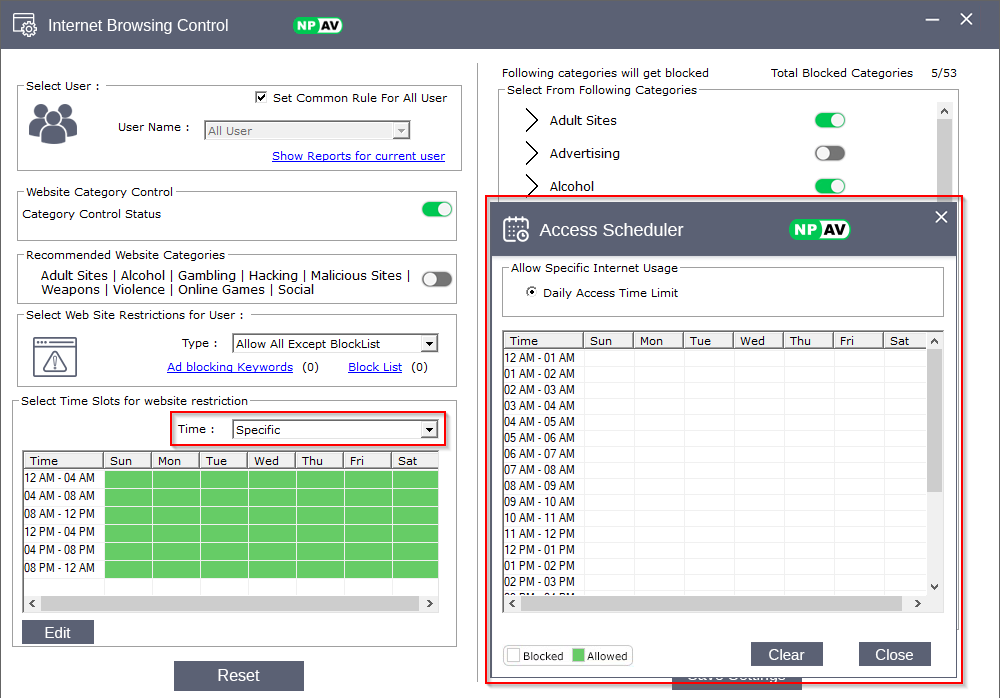This screenshot has width=1000, height=698.
Task: Click the green Allowed legend swatch
Action: click(578, 656)
